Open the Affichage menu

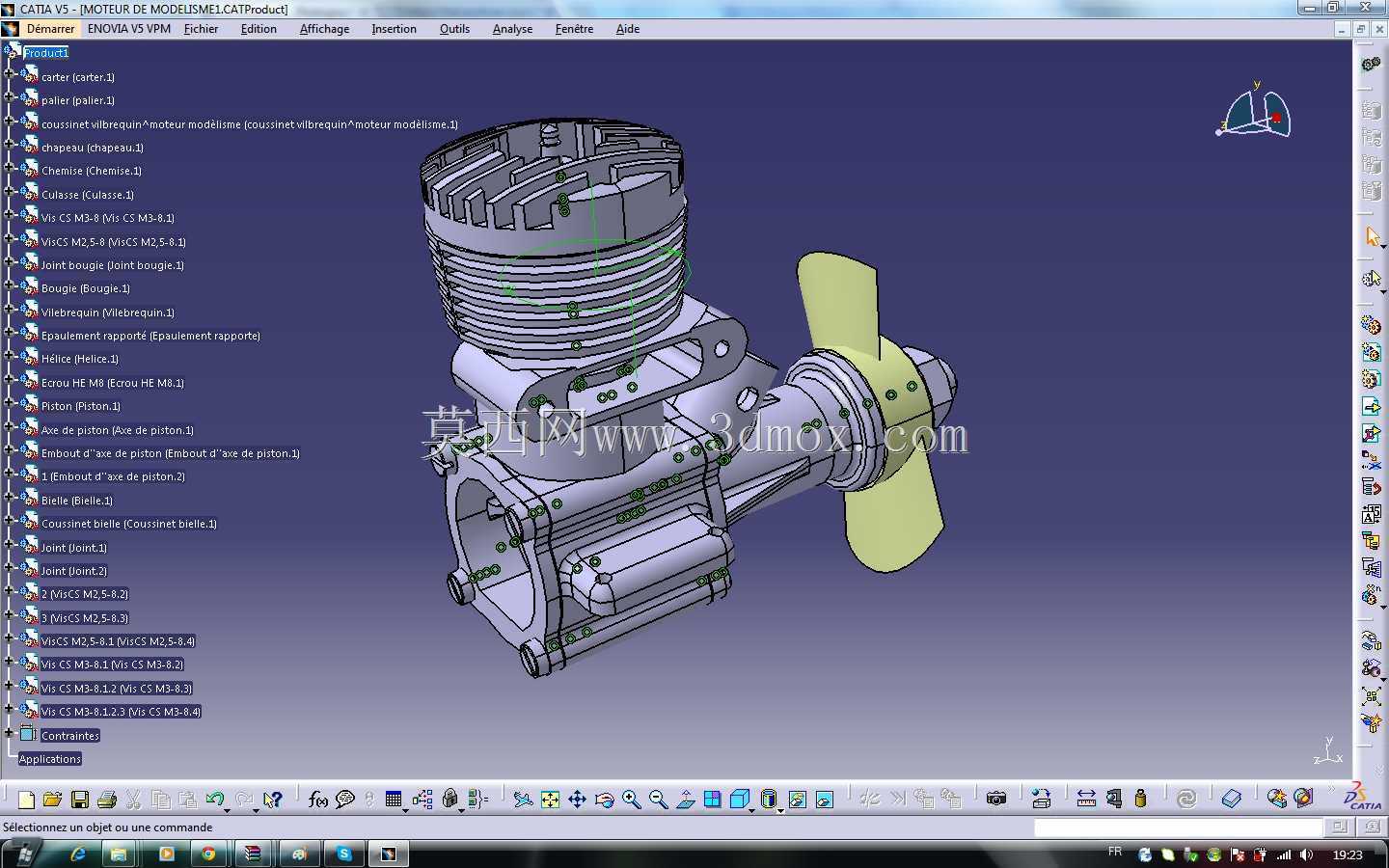pyautogui.click(x=324, y=29)
